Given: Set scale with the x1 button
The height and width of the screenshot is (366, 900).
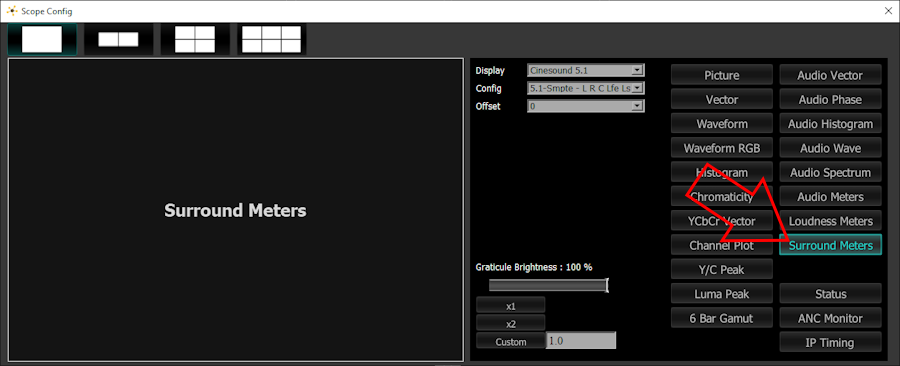Looking at the screenshot, I should click(x=510, y=306).
